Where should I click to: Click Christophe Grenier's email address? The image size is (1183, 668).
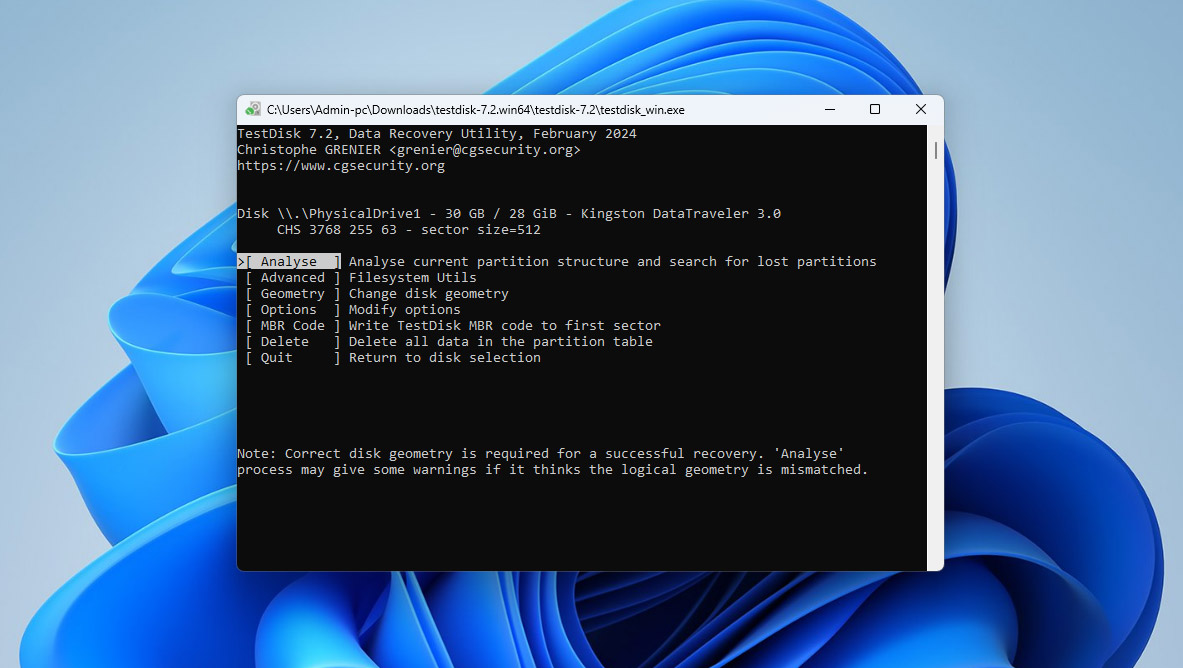485,149
